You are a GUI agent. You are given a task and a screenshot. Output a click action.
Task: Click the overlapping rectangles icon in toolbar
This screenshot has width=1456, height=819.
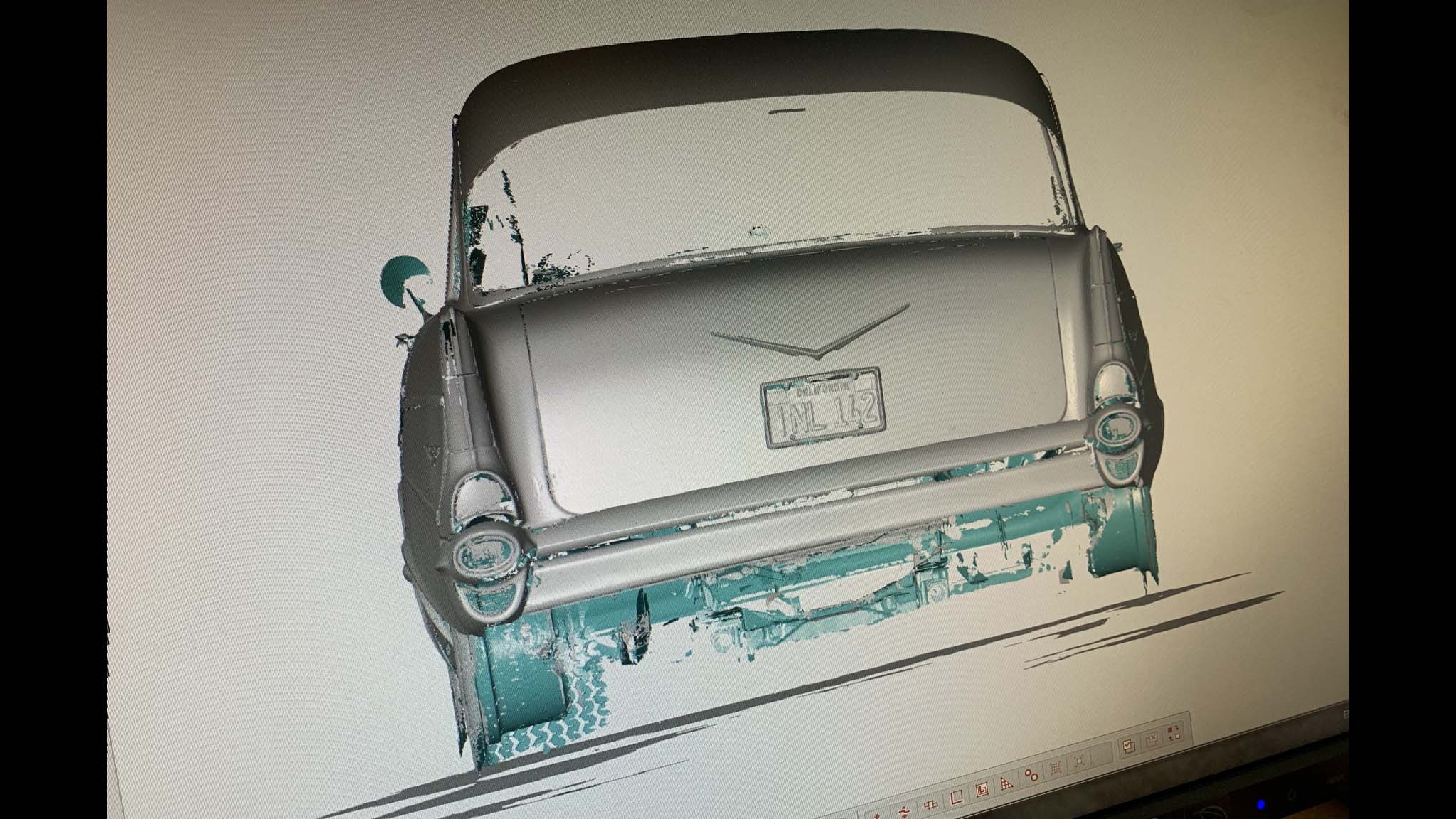930,805
